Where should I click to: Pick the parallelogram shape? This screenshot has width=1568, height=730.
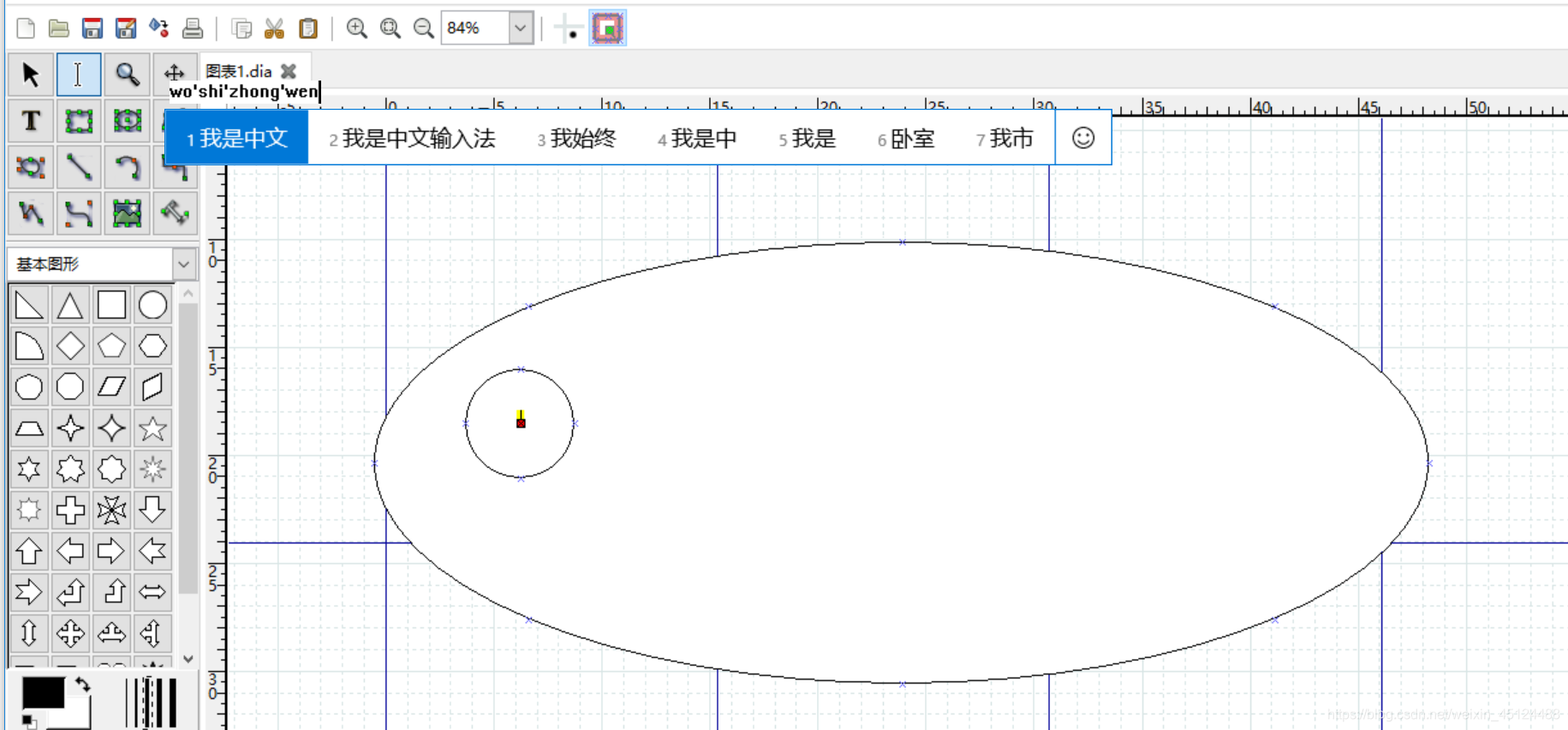111,387
